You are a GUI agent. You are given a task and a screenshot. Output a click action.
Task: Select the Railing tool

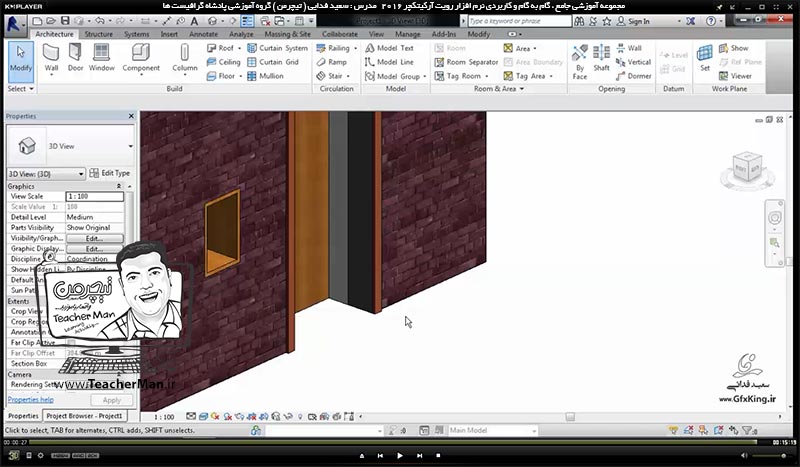click(333, 48)
